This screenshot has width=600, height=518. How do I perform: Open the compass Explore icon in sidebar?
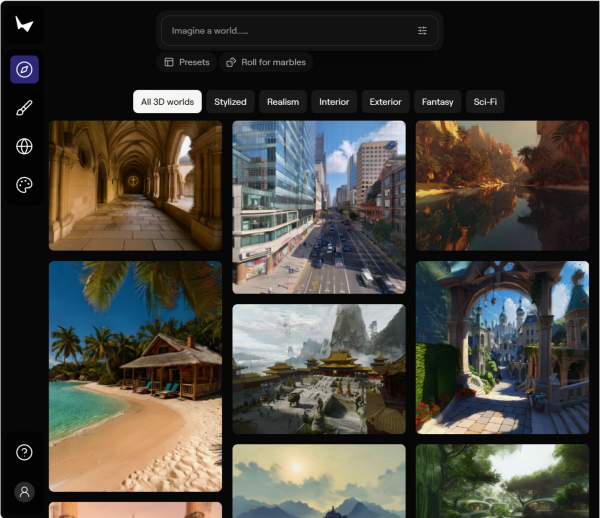(25, 70)
